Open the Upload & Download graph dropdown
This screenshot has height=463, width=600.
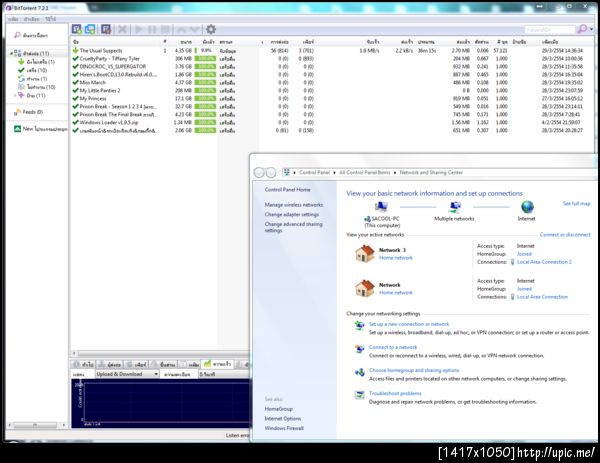pyautogui.click(x=127, y=374)
